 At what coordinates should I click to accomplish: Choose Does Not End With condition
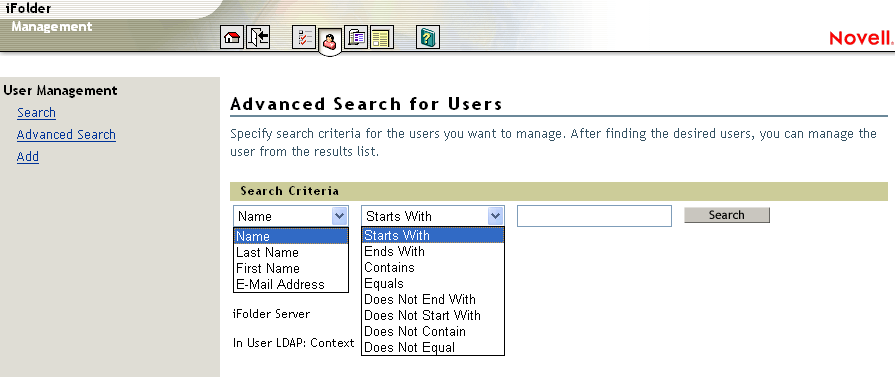pos(433,299)
